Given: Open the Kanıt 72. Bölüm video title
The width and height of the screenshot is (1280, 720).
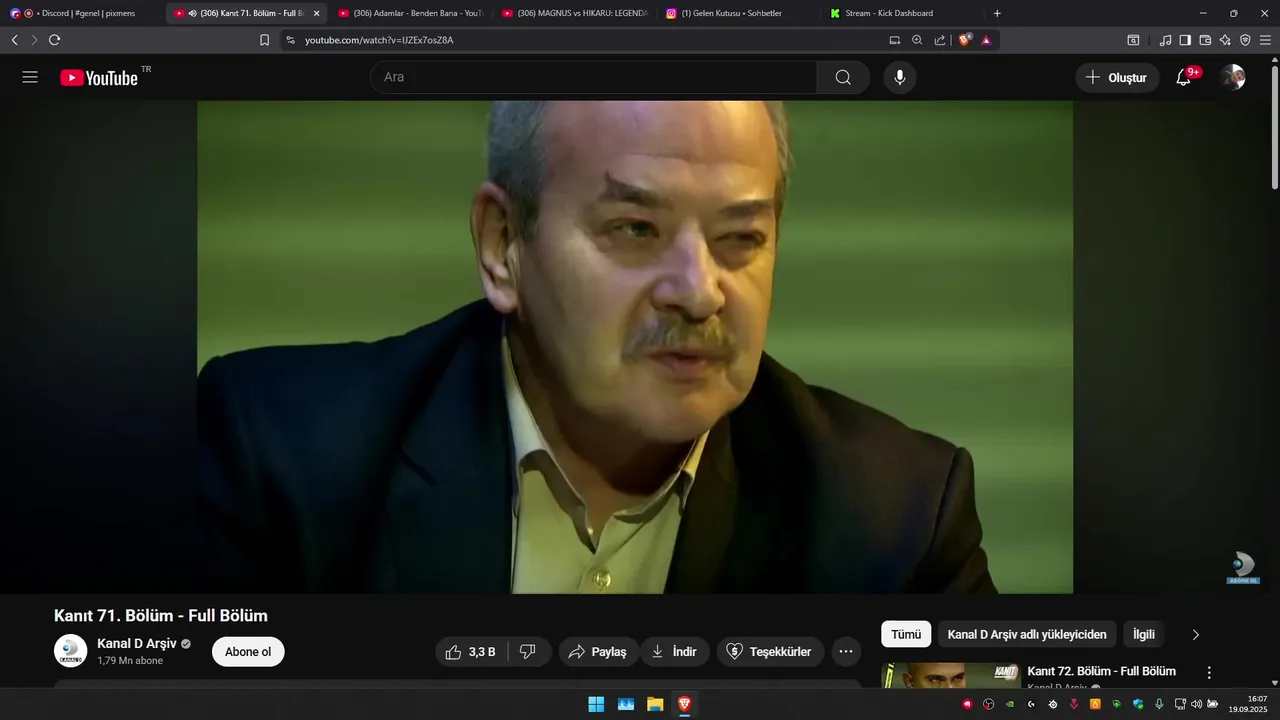Looking at the screenshot, I should tap(1101, 671).
